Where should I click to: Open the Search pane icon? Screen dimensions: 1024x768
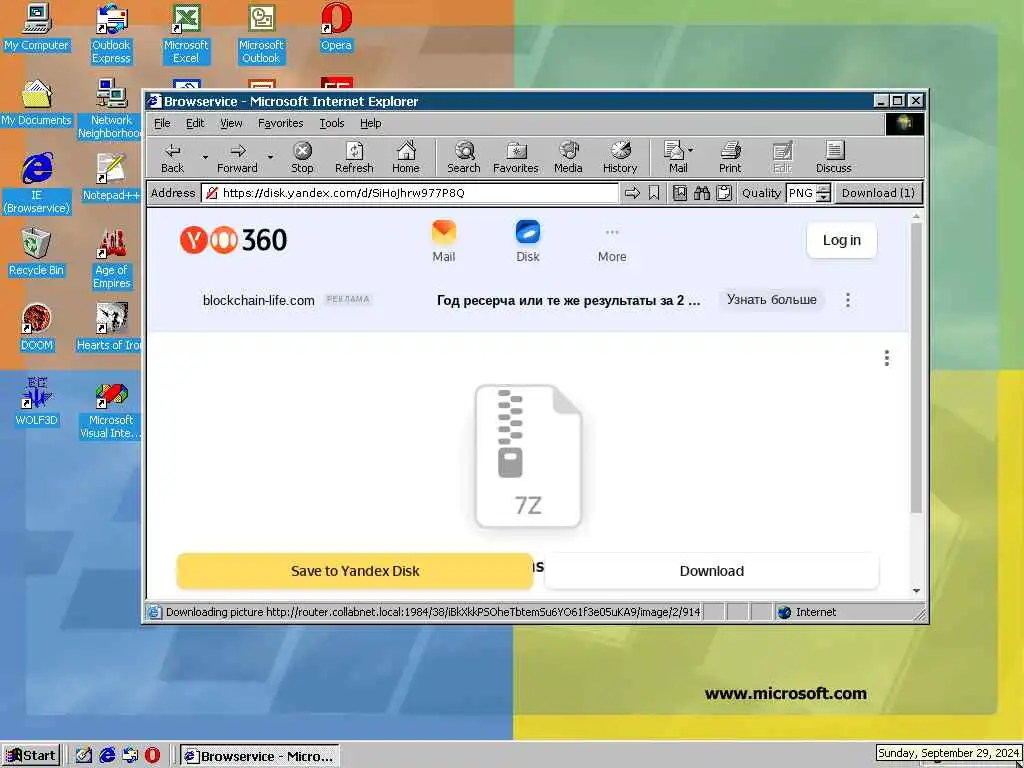(x=464, y=158)
